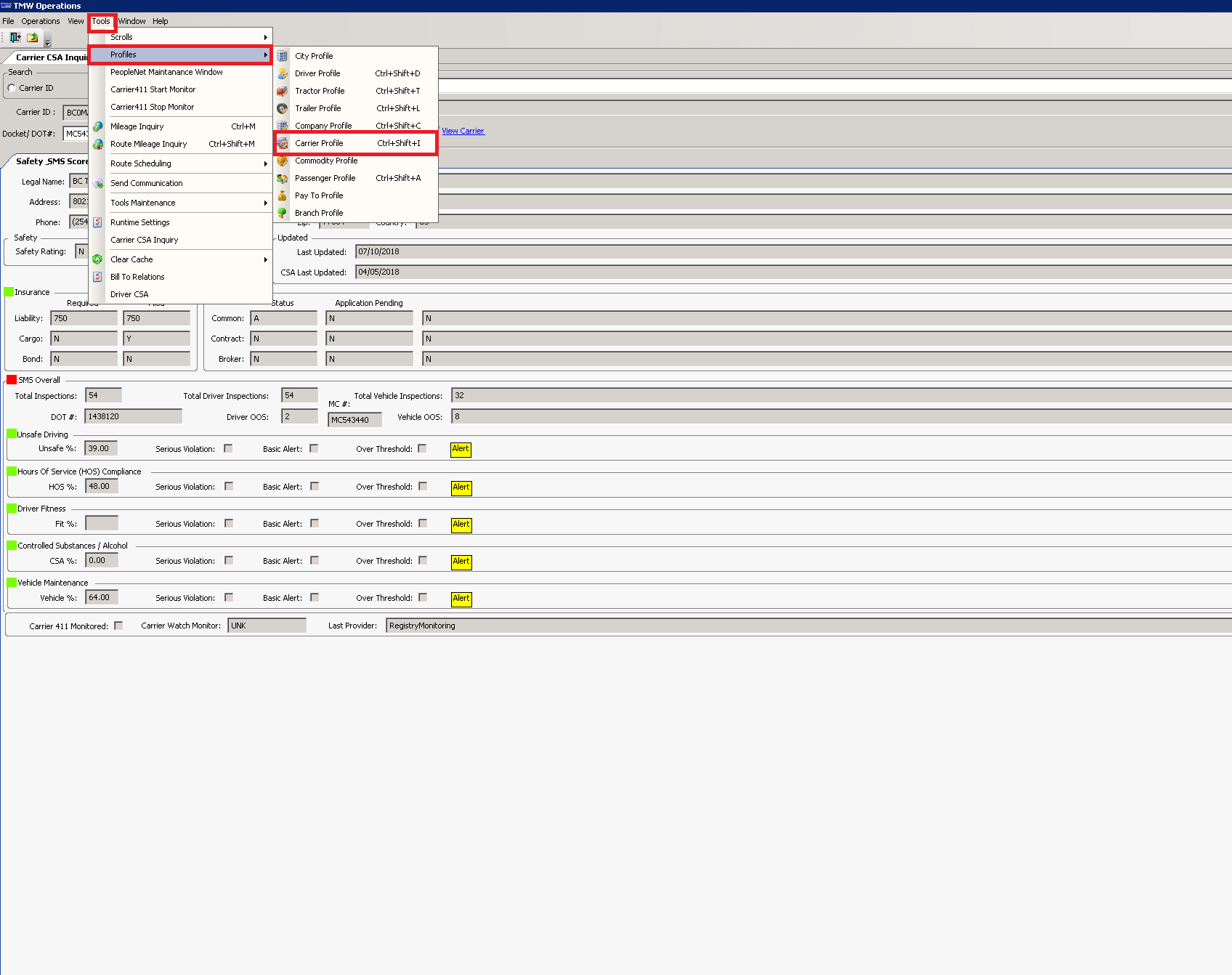Click the Driver Fitness Alert button
Screen dimensions: 1232x975
(x=461, y=525)
